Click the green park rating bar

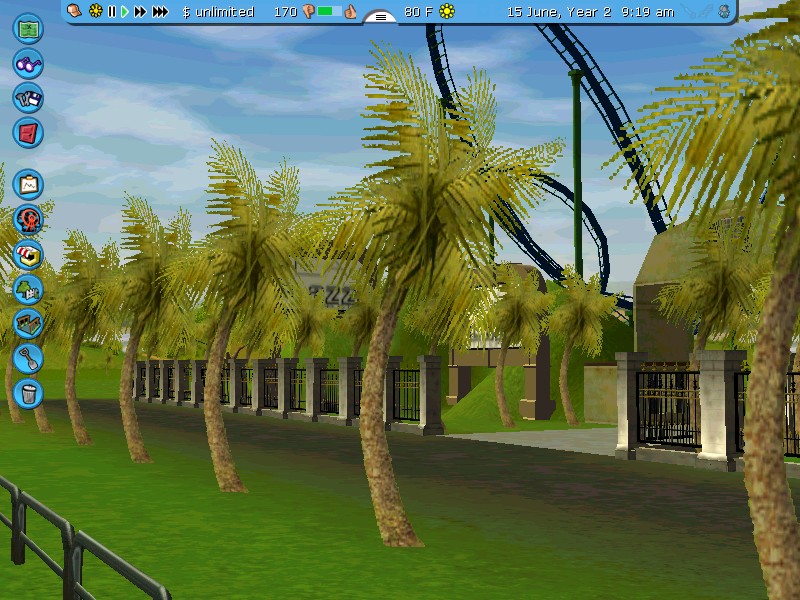point(330,11)
